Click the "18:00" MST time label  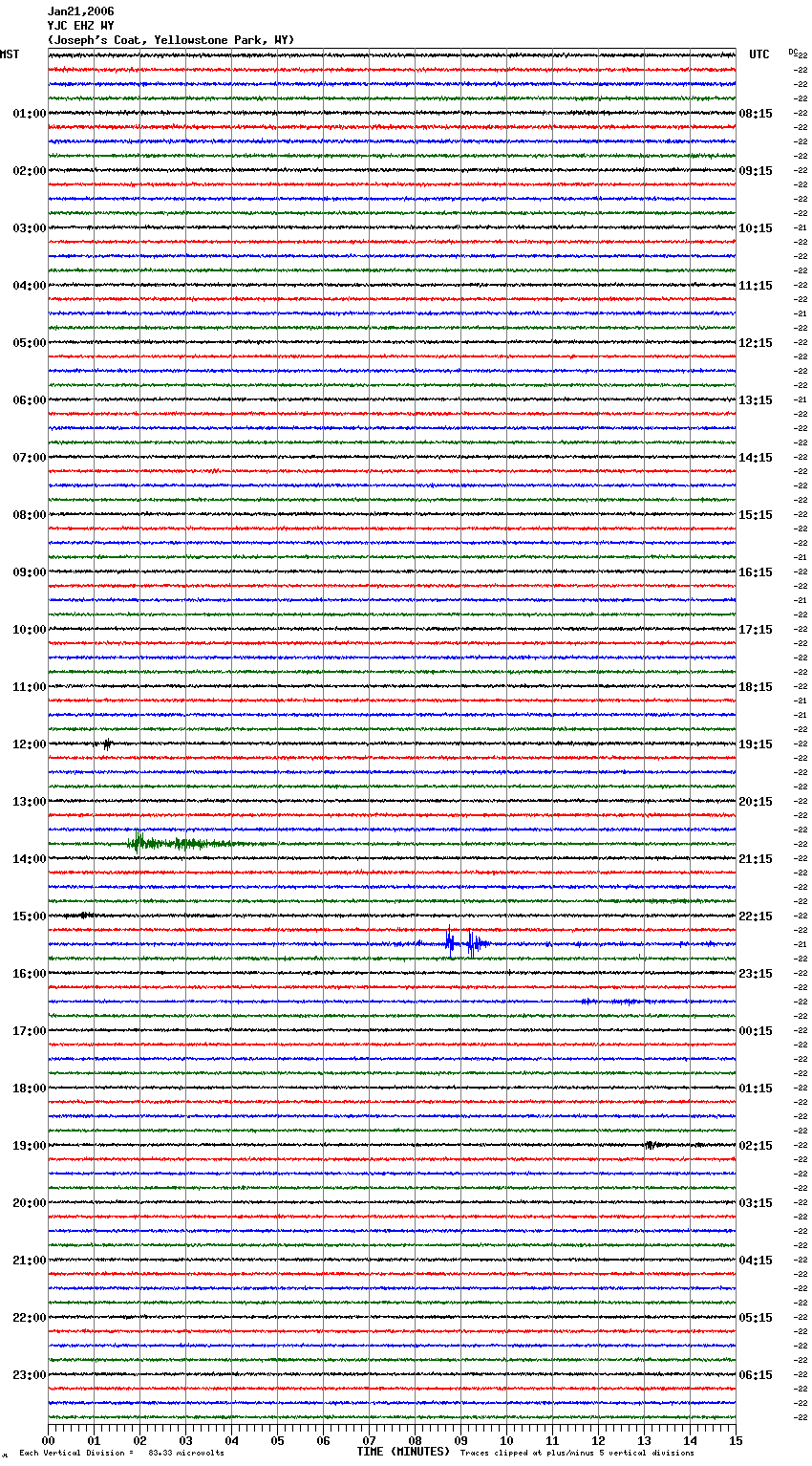[x=29, y=1089]
